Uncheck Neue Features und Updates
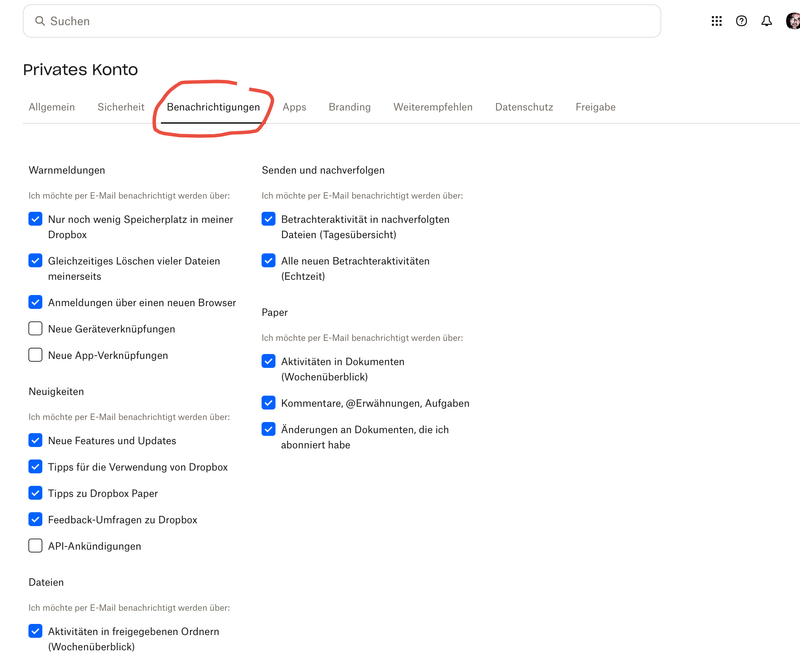 (36, 440)
